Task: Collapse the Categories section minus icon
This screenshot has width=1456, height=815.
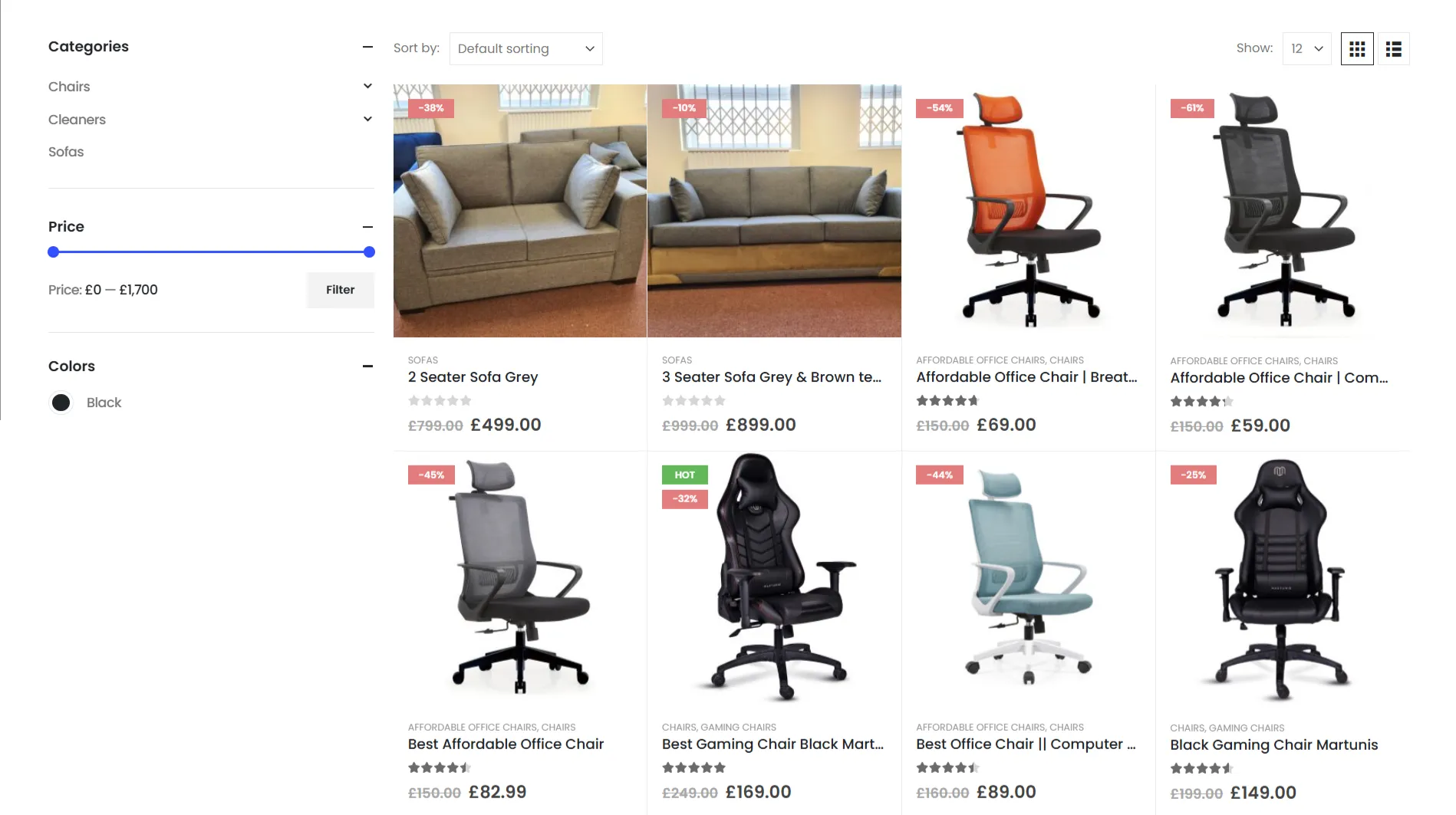Action: click(x=367, y=47)
